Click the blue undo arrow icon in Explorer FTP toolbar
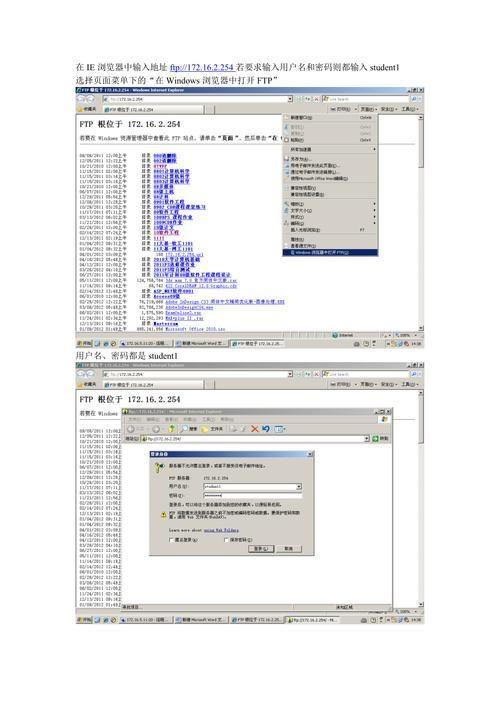Viewport: 500px width, 708px height. (x=266, y=429)
